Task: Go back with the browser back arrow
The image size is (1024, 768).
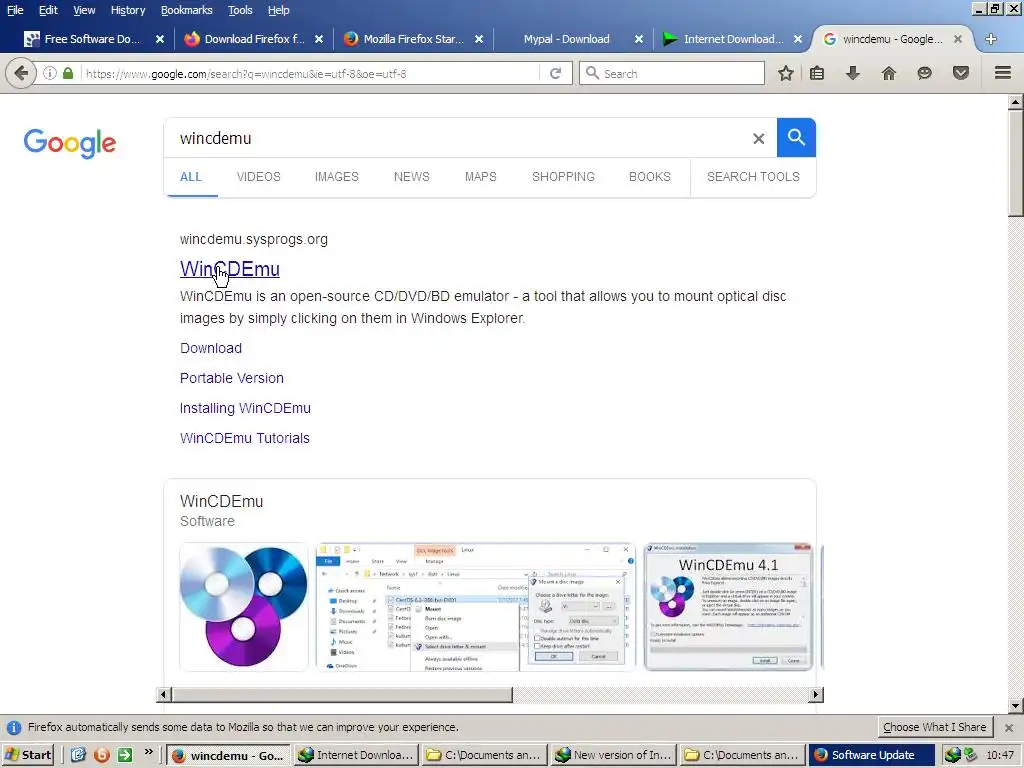Action: [x=21, y=73]
